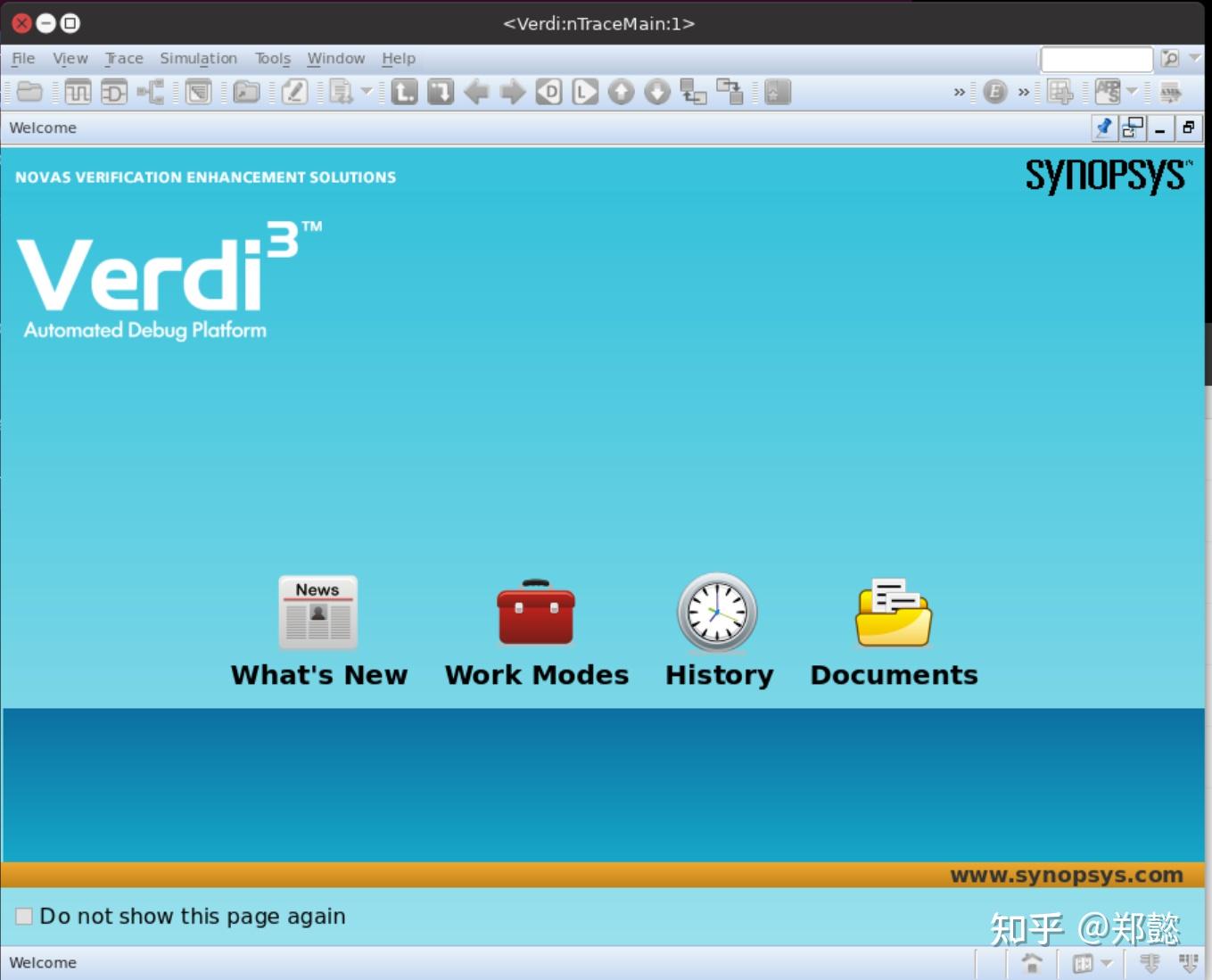Expand the status bar layout dropdown arrow
This screenshot has width=1212, height=980.
pyautogui.click(x=1107, y=963)
